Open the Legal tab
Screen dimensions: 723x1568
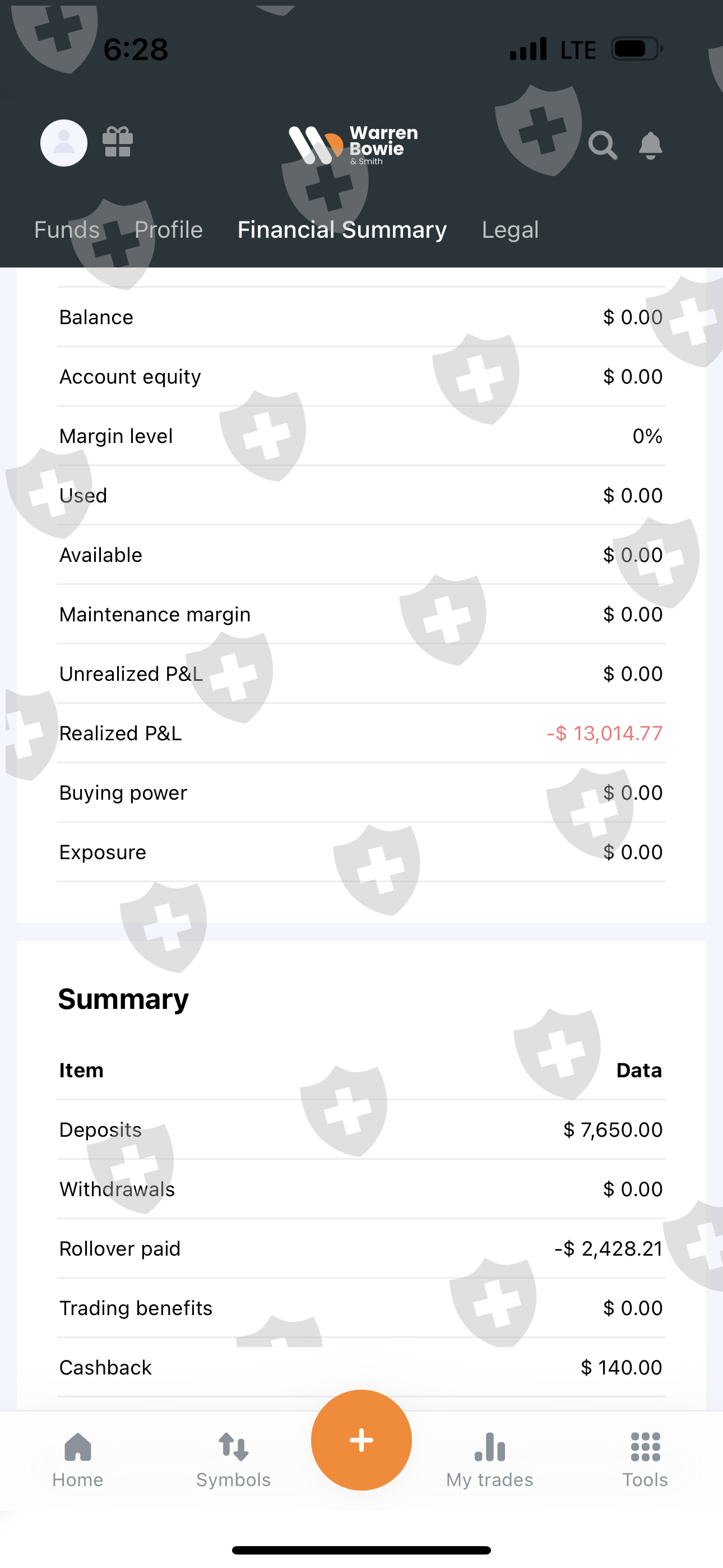[510, 230]
